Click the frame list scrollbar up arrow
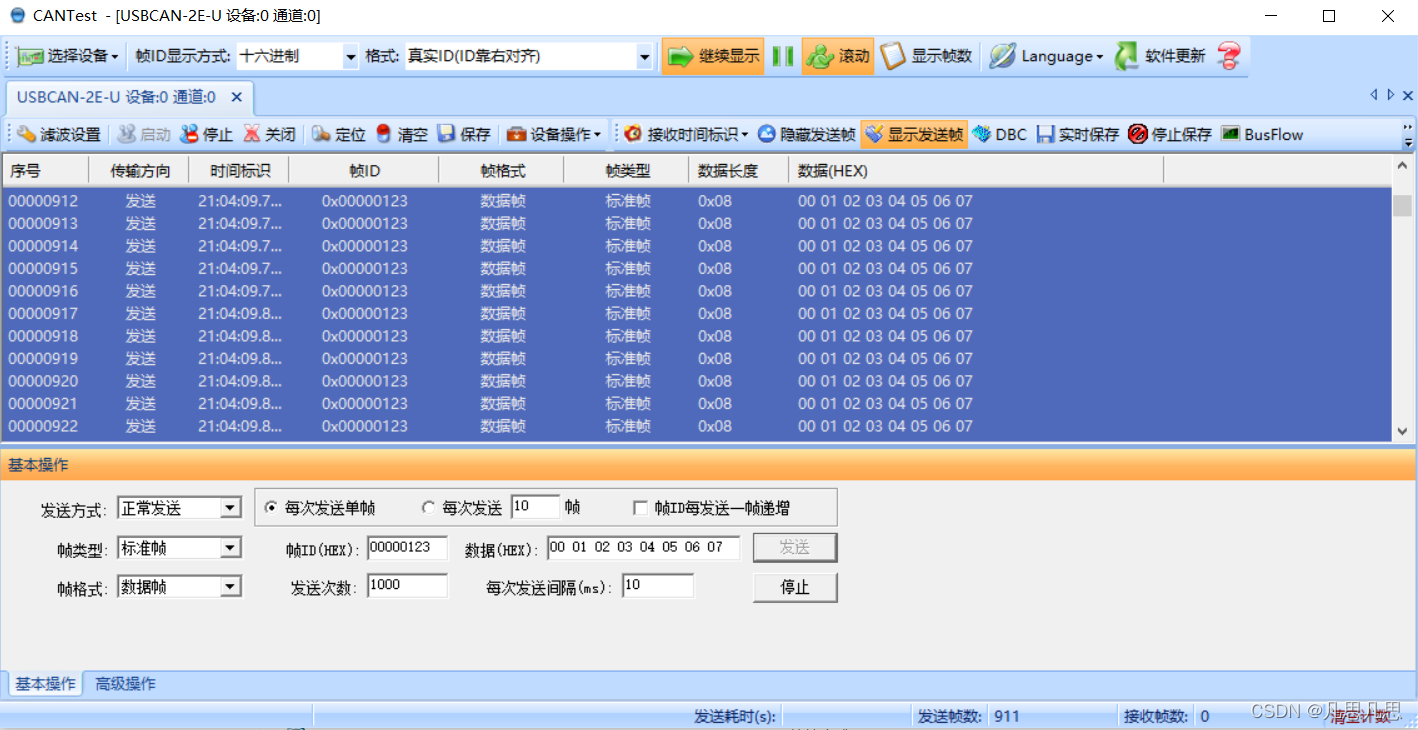Viewport: 1418px width, 730px height. click(1402, 164)
